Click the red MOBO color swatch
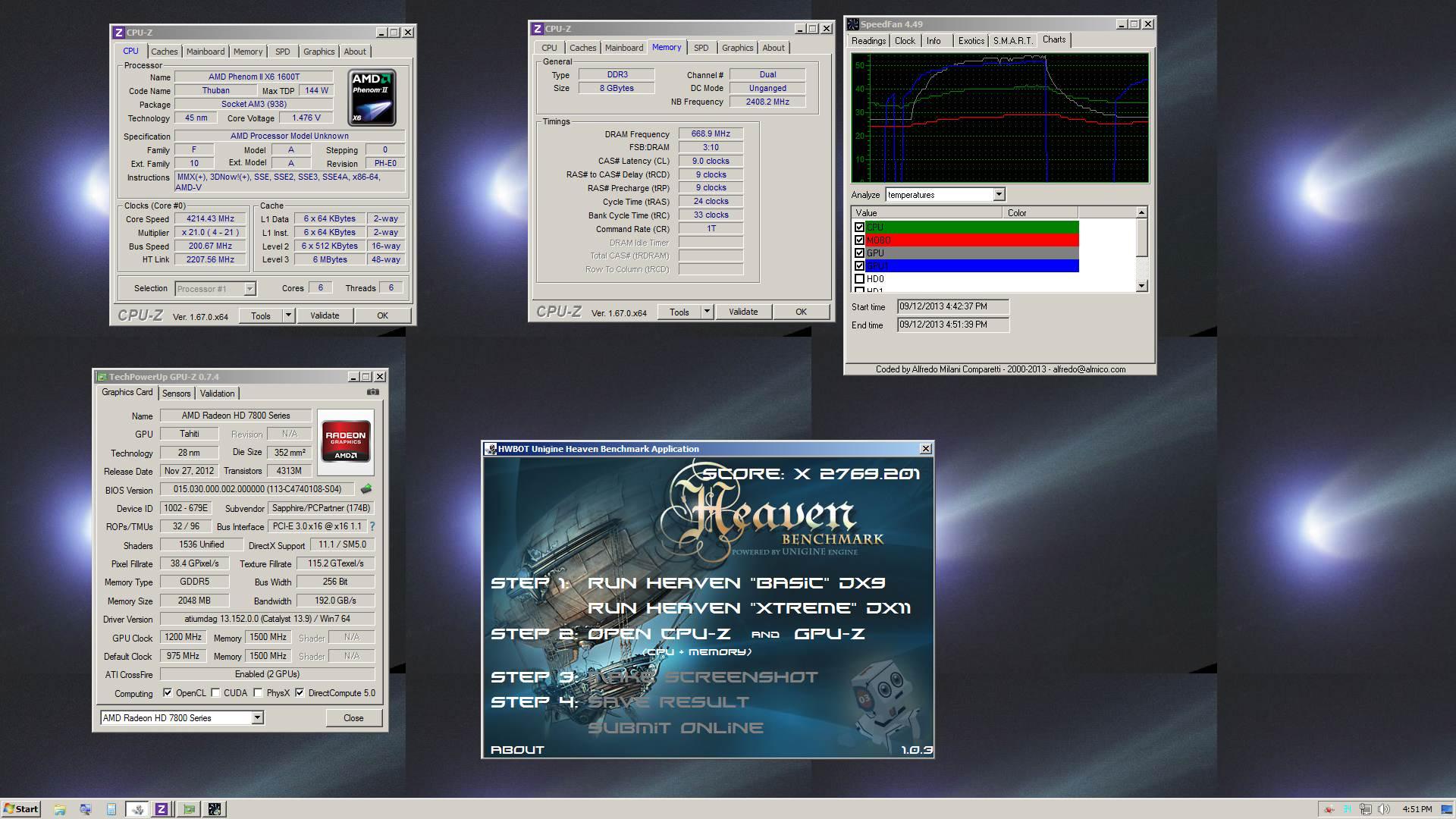 click(972, 240)
